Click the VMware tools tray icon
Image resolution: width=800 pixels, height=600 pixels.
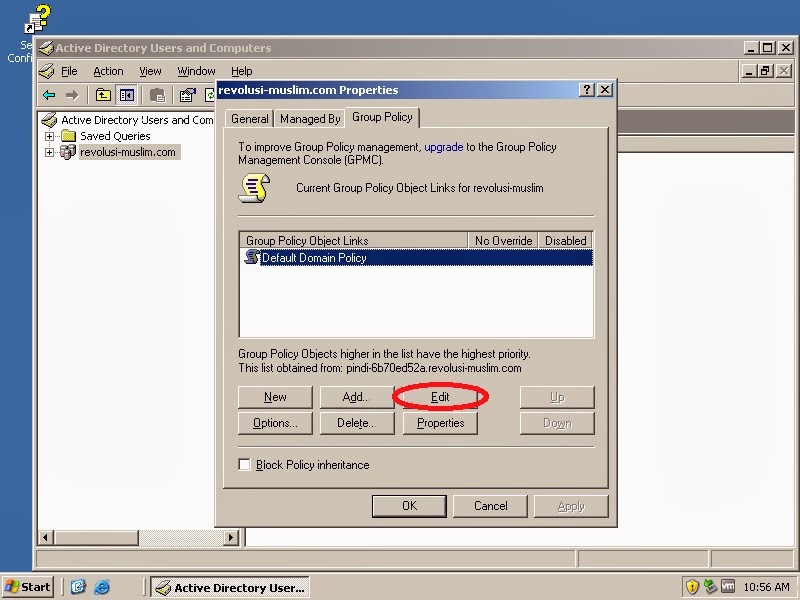click(x=728, y=587)
